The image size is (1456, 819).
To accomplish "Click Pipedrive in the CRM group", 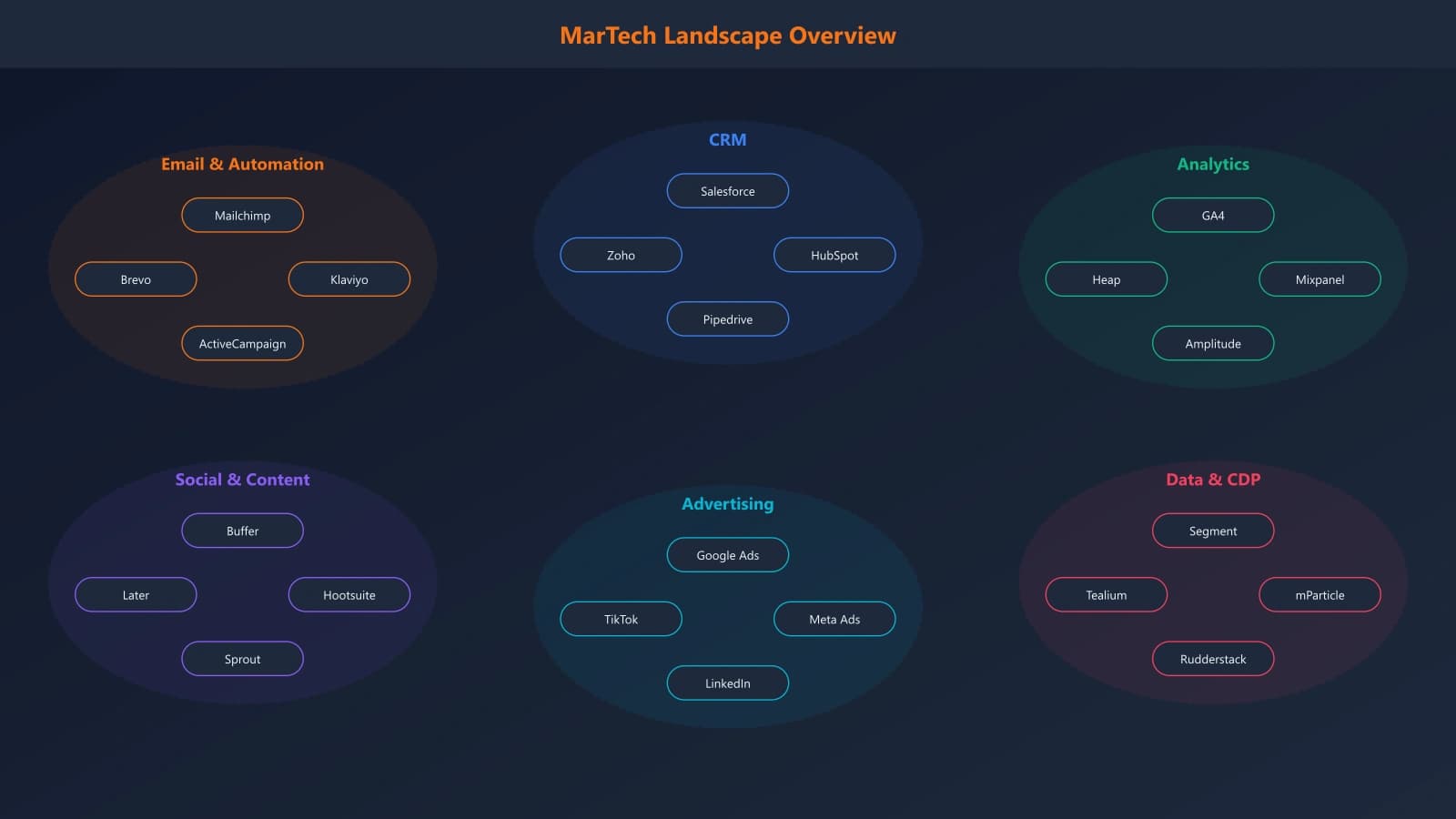I will [x=727, y=319].
